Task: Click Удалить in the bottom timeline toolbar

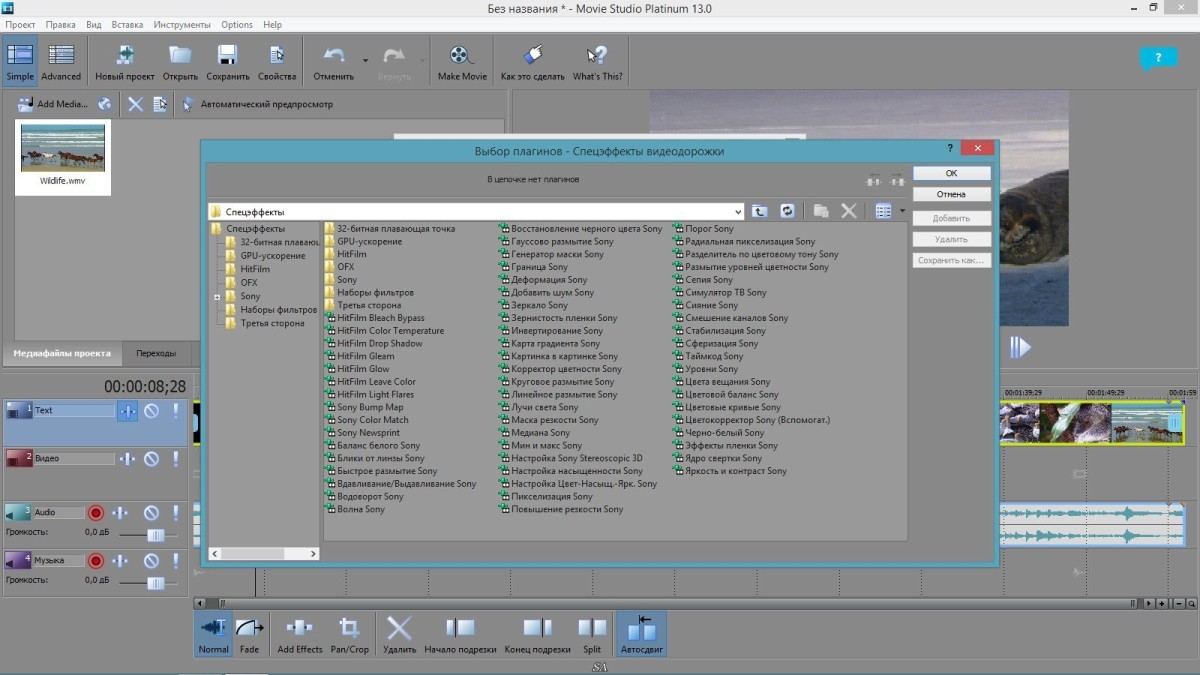Action: click(399, 634)
